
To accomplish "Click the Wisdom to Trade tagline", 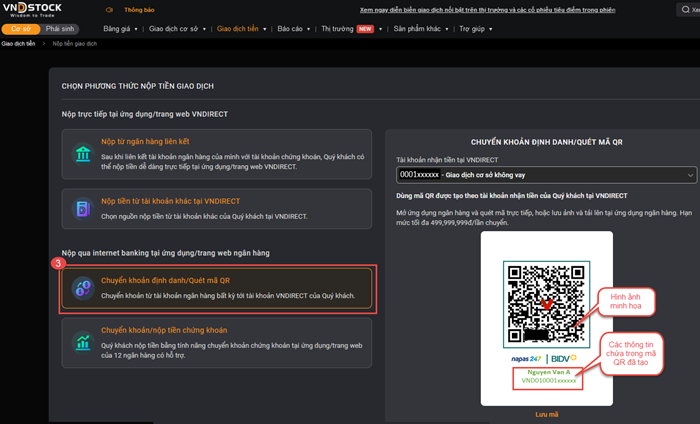I will 32,16.
